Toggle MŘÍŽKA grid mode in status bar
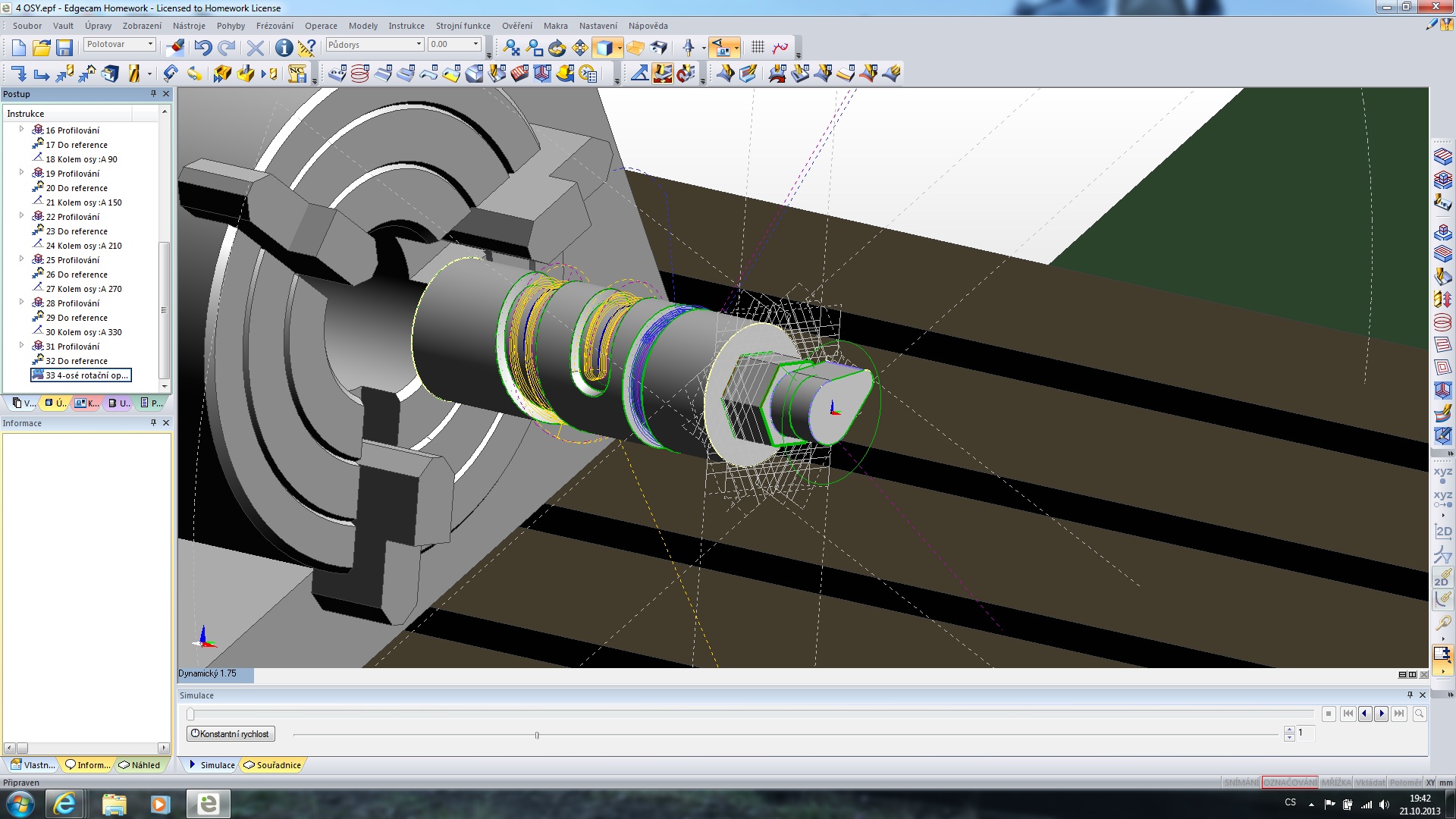1456x819 pixels. (1335, 783)
